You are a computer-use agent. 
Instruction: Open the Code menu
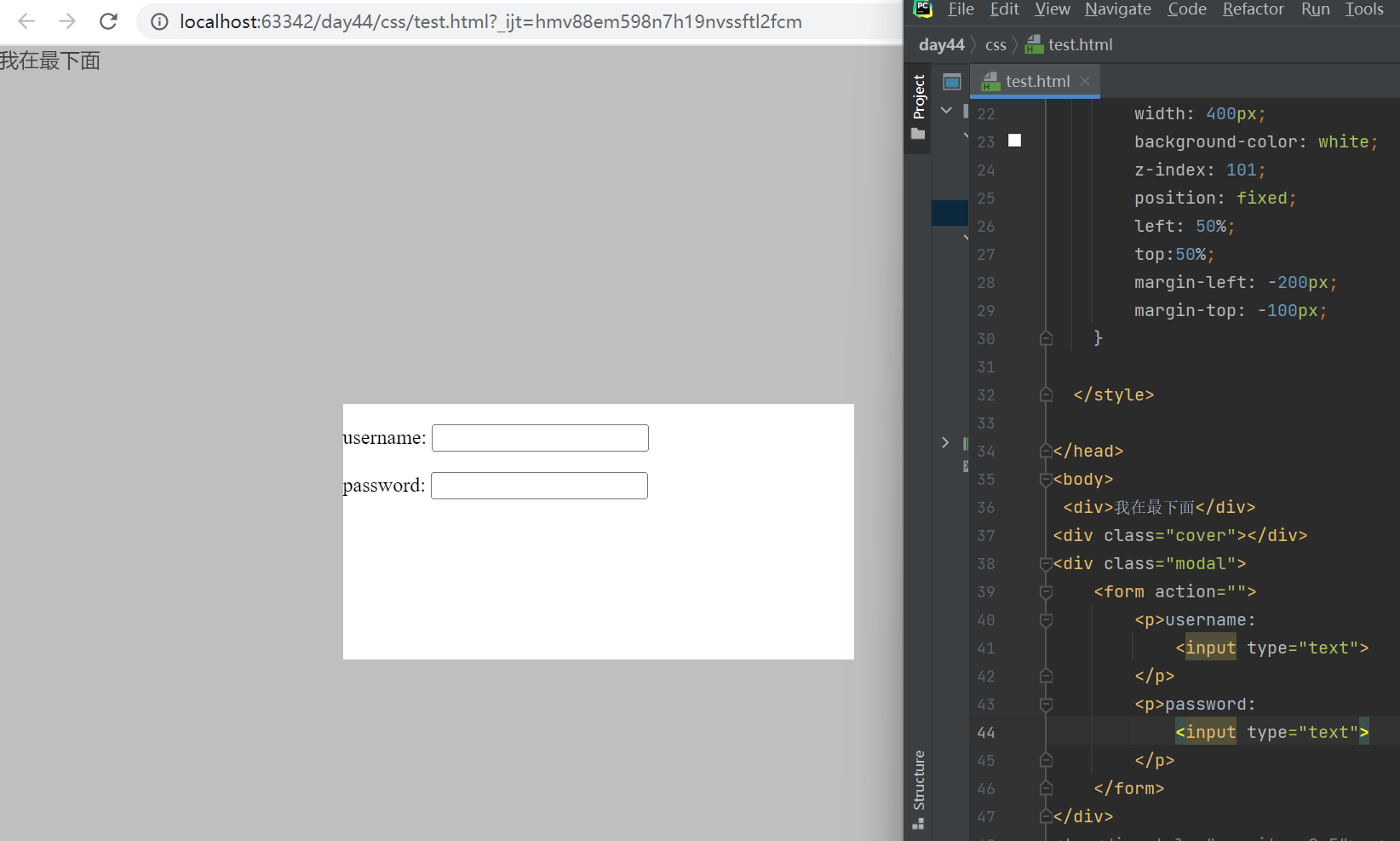pos(1187,9)
